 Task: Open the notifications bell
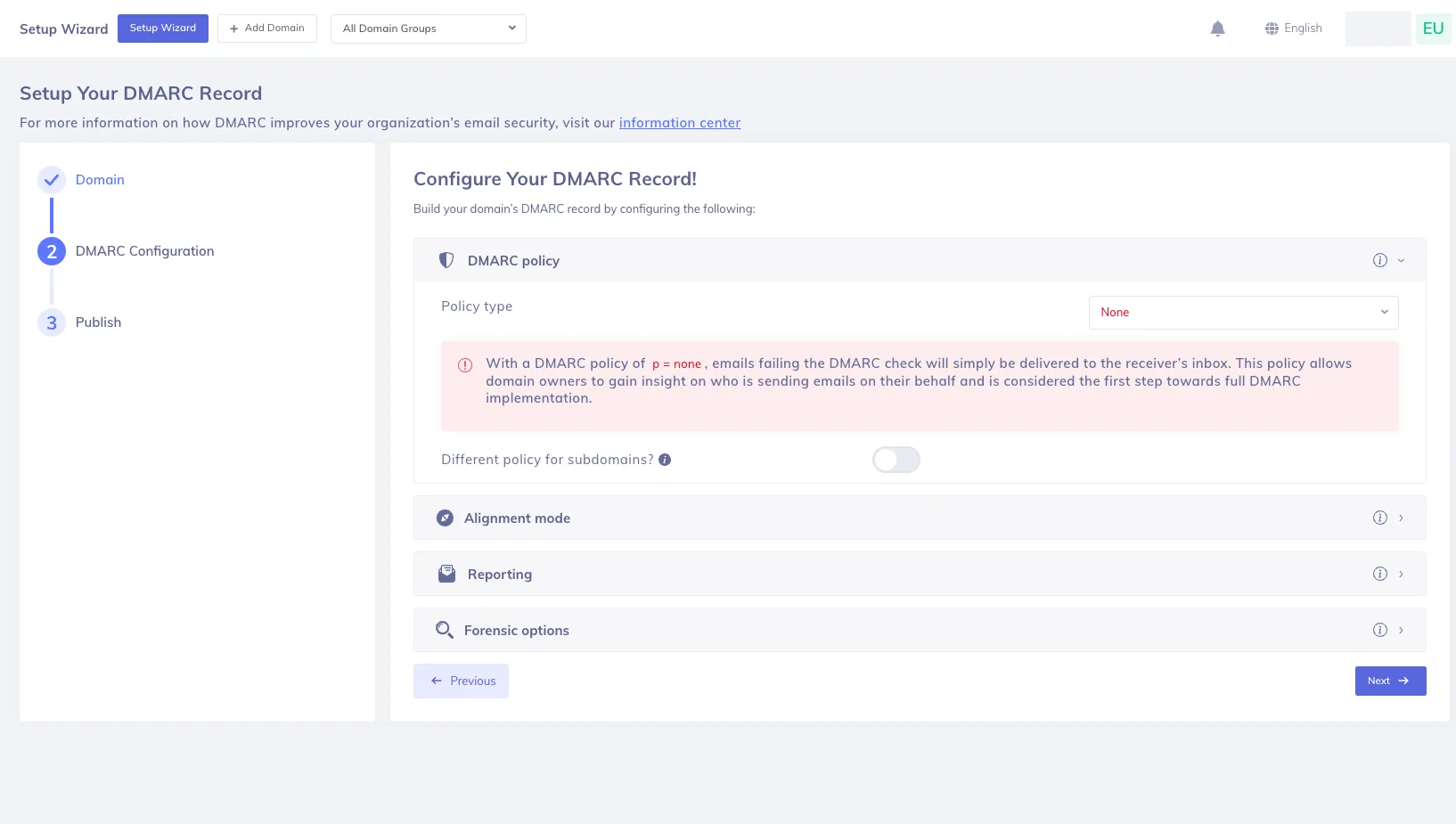(1217, 29)
